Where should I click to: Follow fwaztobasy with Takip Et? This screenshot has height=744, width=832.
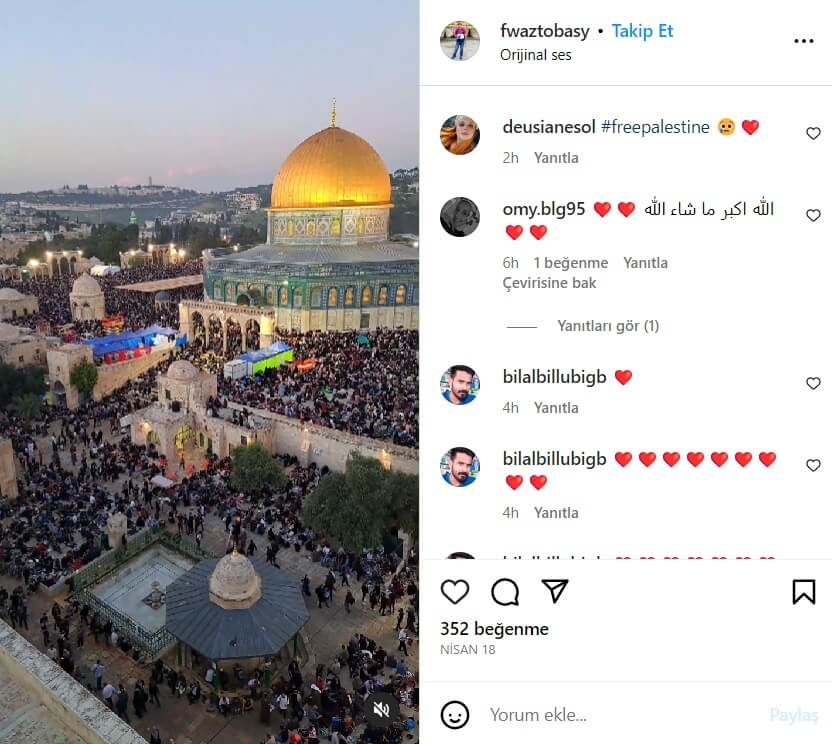642,31
